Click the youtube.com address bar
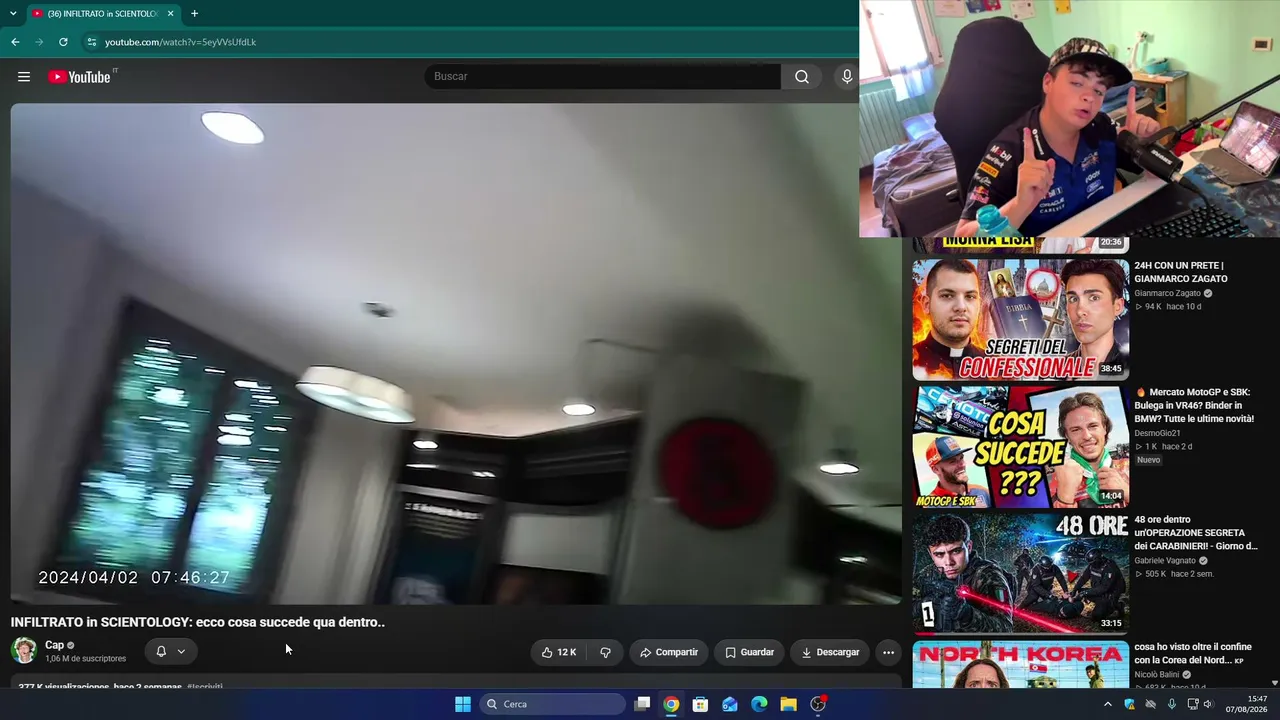1280x720 pixels. [470, 42]
